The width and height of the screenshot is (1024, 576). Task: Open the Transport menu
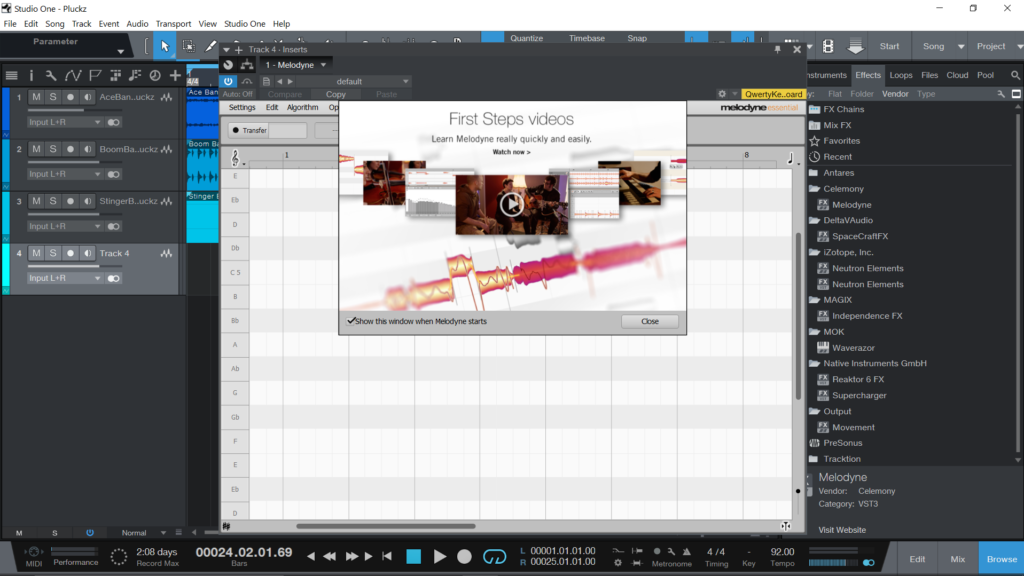[x=173, y=24]
